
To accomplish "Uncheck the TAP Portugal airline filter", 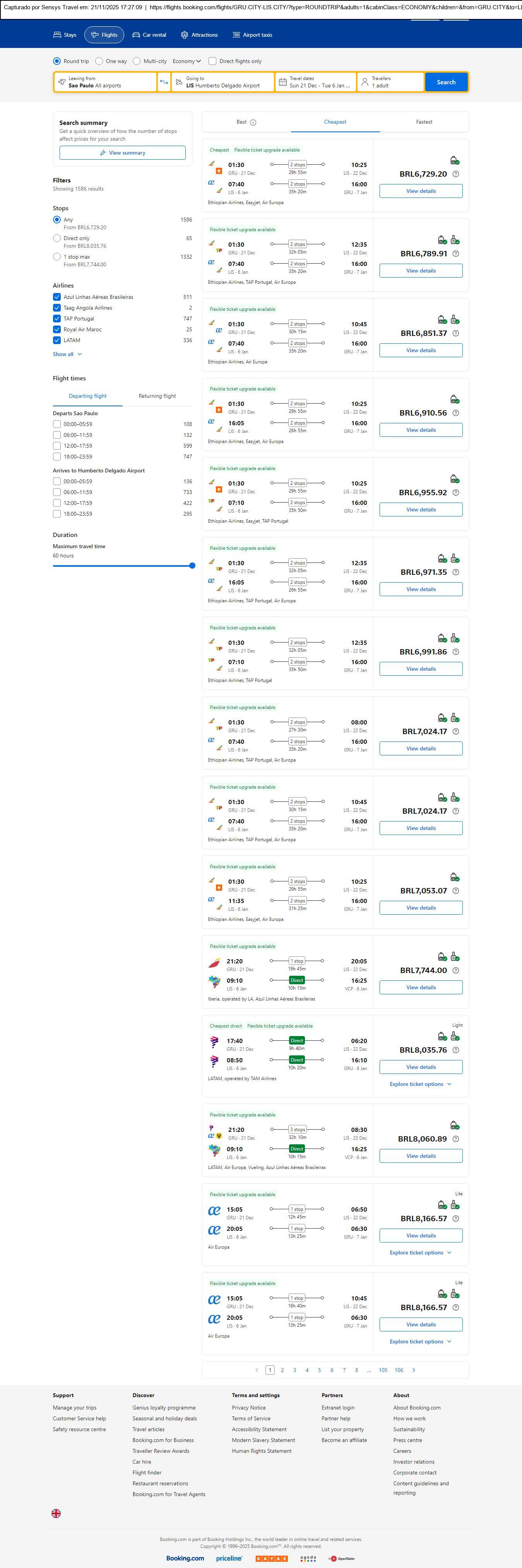I will point(56,319).
